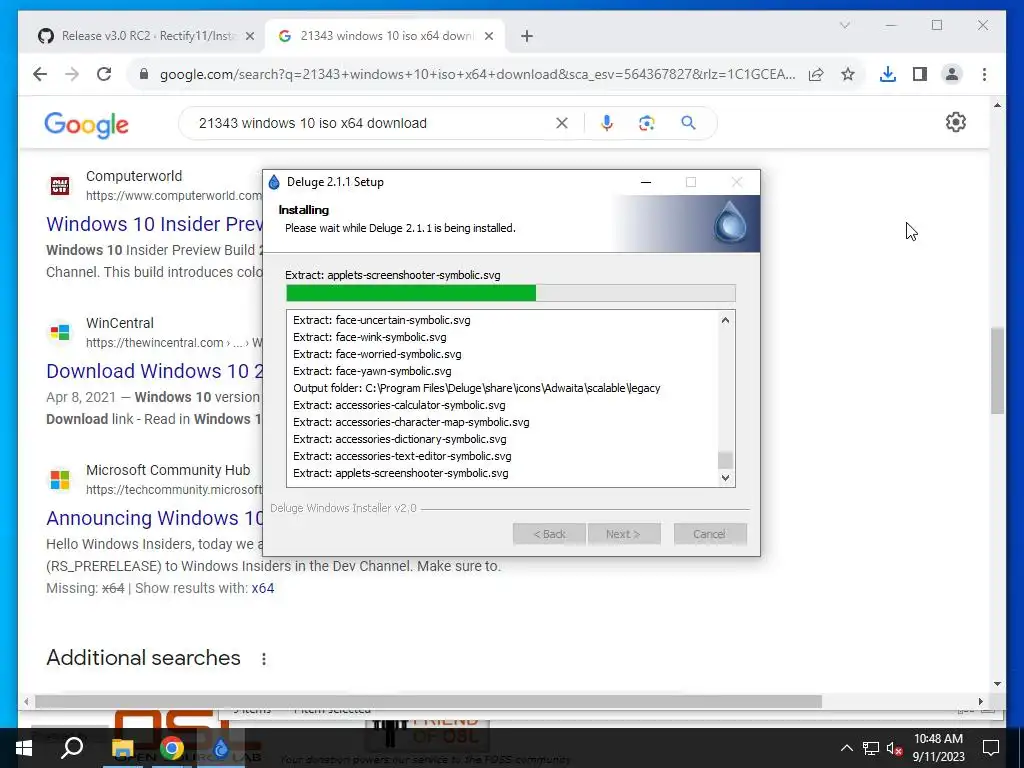Click install log scrollbar thumb

click(725, 460)
